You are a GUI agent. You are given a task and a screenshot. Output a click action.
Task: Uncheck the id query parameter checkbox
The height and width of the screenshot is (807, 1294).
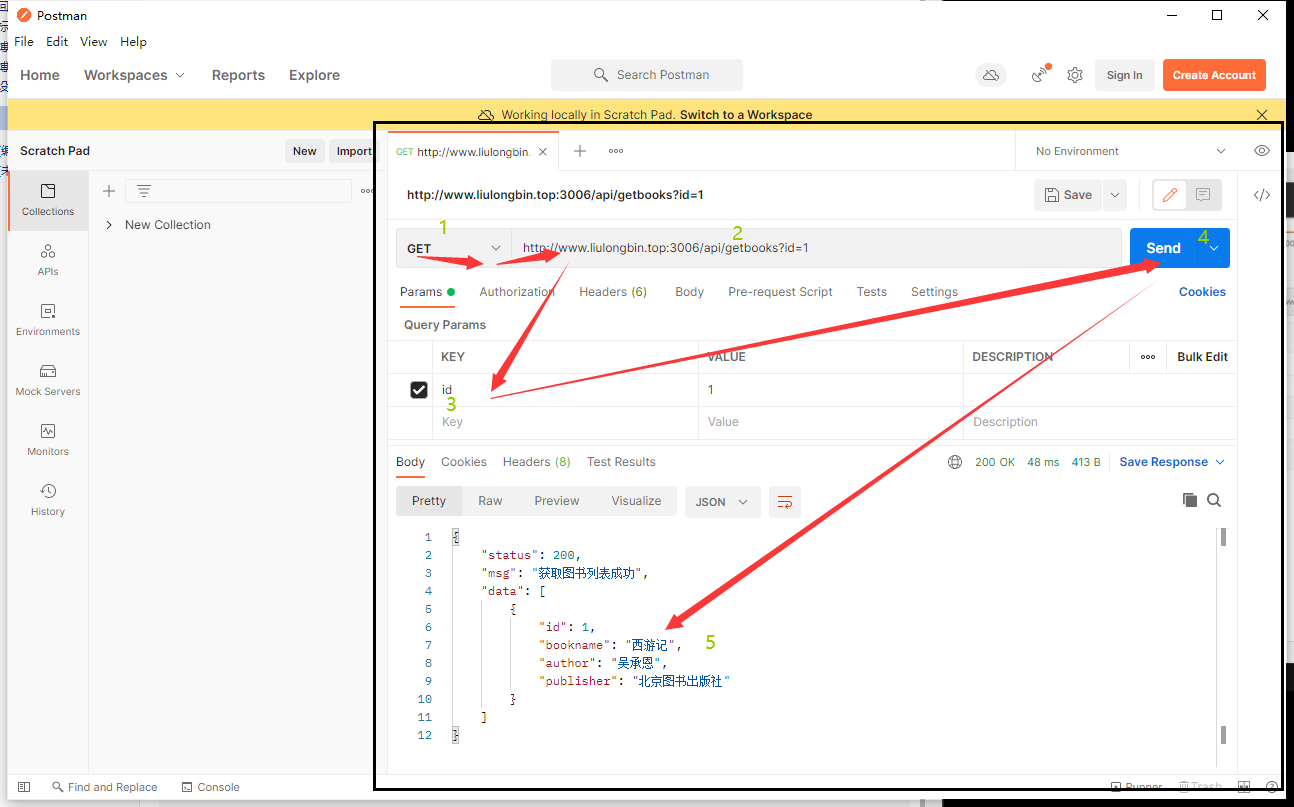pyautogui.click(x=419, y=390)
